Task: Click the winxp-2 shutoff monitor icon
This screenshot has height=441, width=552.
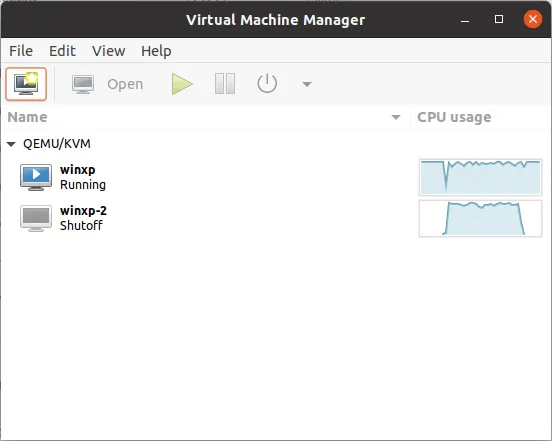Action: 36,218
